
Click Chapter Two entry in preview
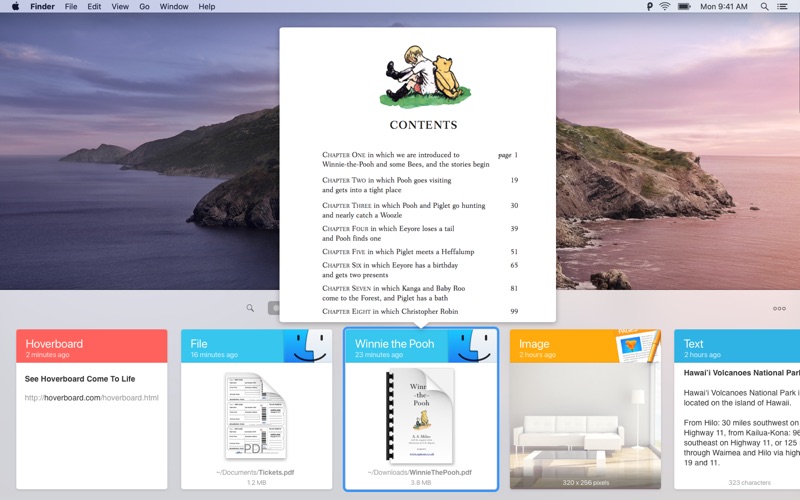coord(420,185)
